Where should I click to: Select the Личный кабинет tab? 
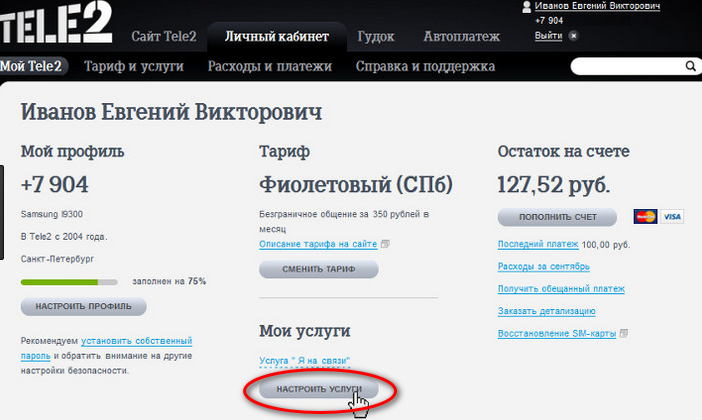click(x=277, y=36)
